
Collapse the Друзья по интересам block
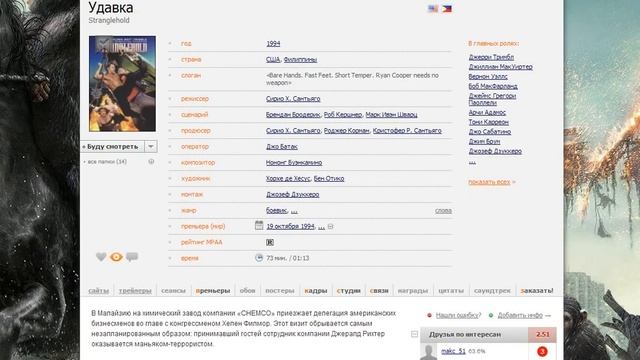click(414, 334)
